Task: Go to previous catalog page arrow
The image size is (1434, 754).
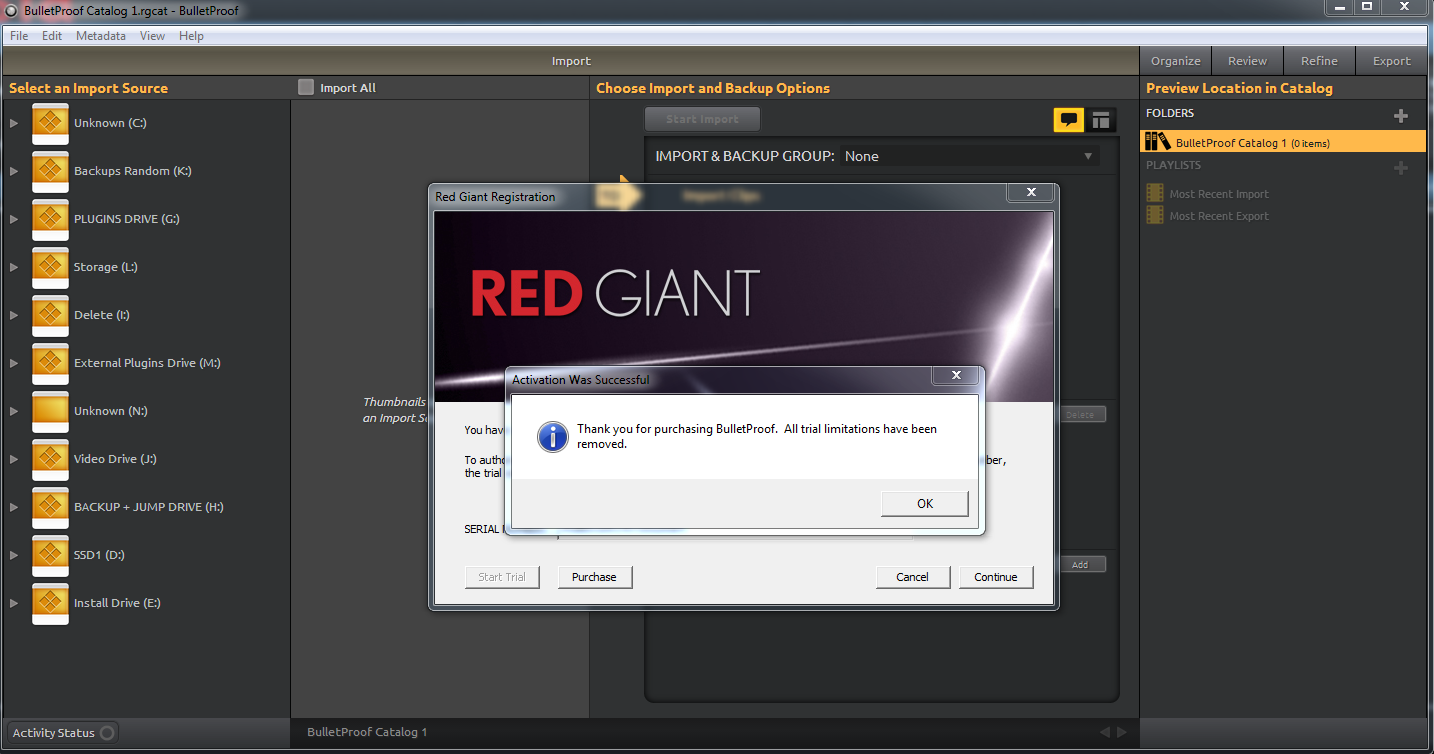Action: [x=1105, y=733]
